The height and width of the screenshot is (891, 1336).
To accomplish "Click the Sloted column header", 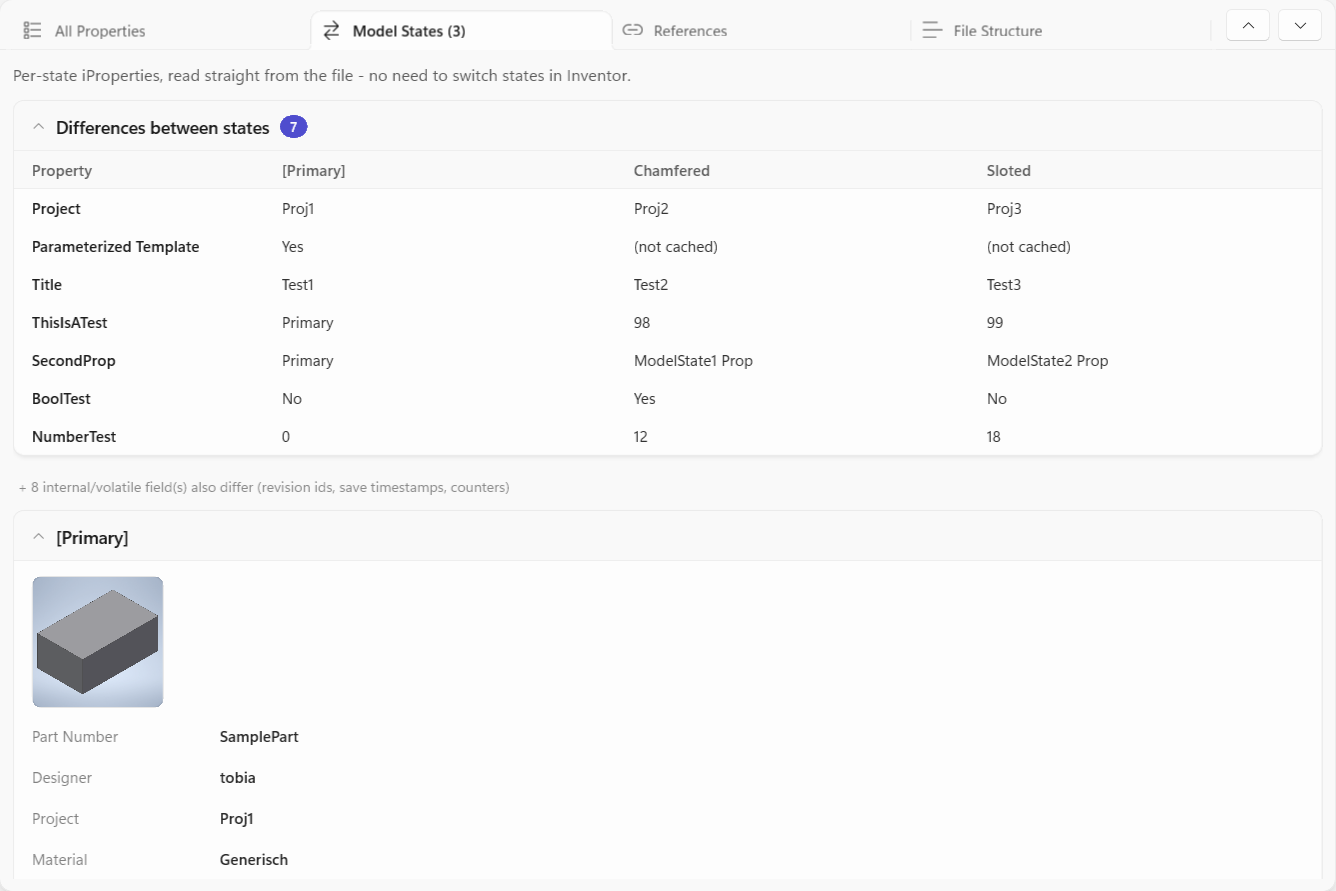I will [x=1009, y=171].
